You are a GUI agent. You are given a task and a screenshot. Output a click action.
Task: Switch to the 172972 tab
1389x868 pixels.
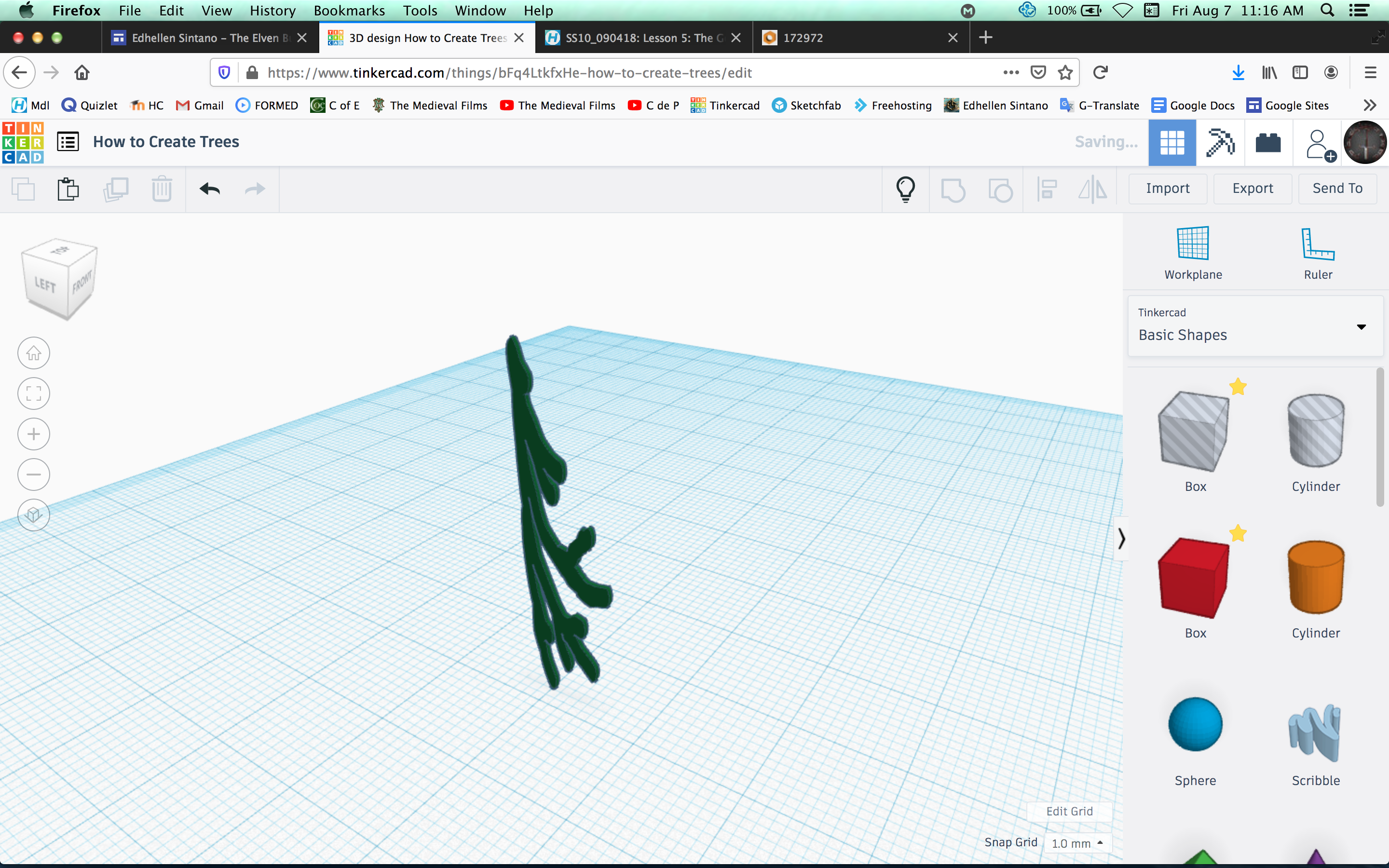(x=861, y=38)
